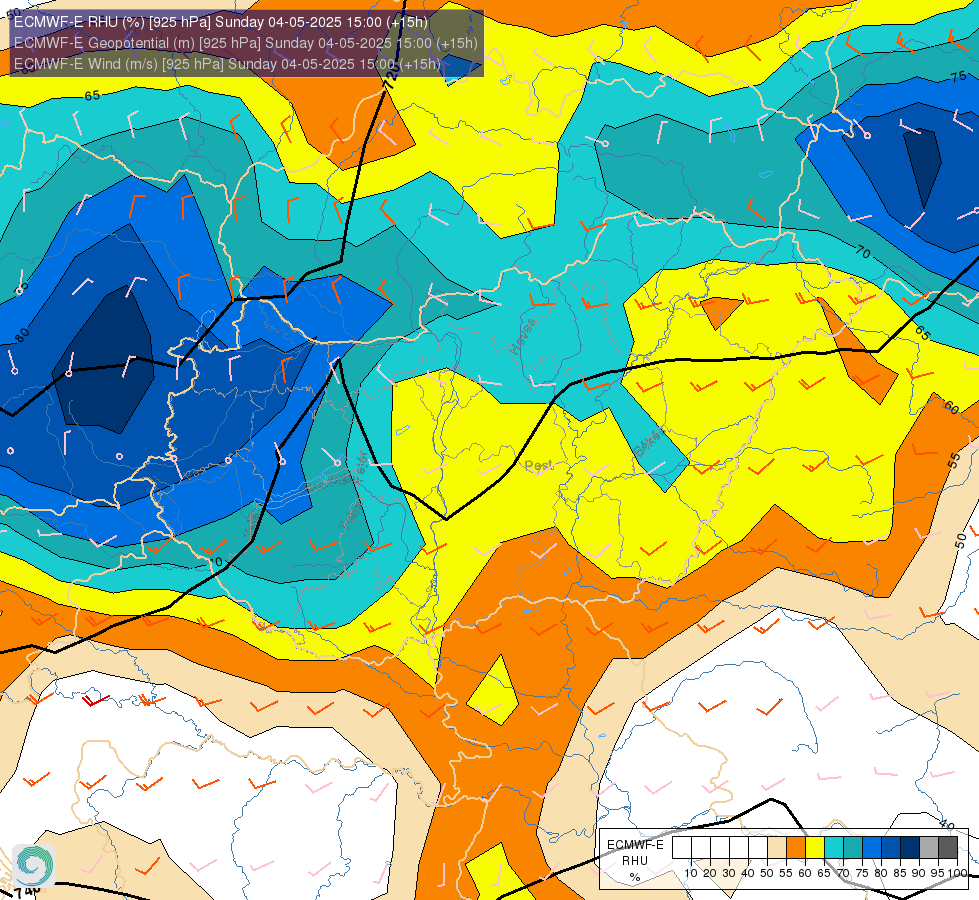Click the ECMWF swirl logo icon

(34, 865)
